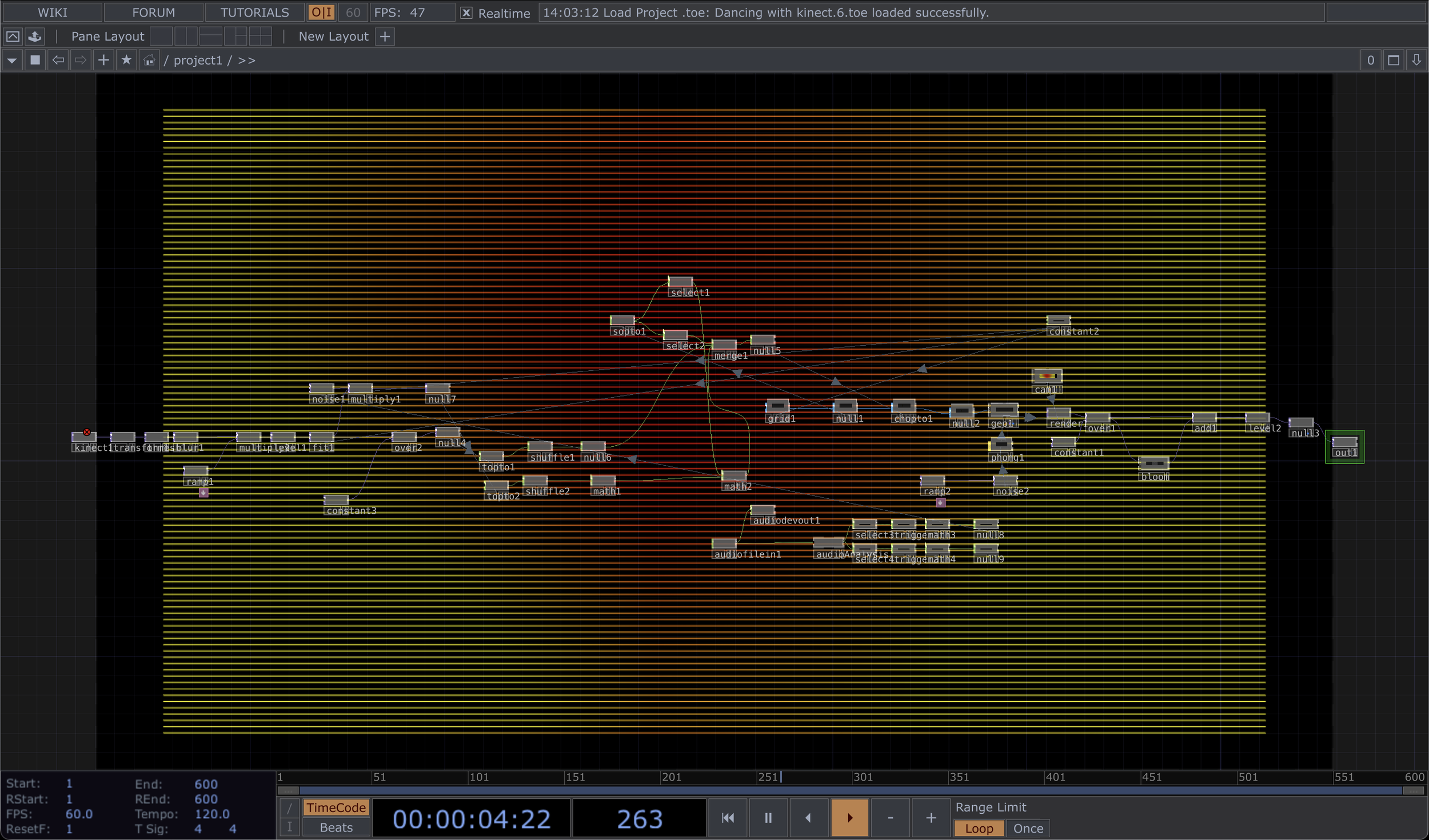Toggle the O|I power button
This screenshot has height=840, width=1429.
pyautogui.click(x=321, y=13)
